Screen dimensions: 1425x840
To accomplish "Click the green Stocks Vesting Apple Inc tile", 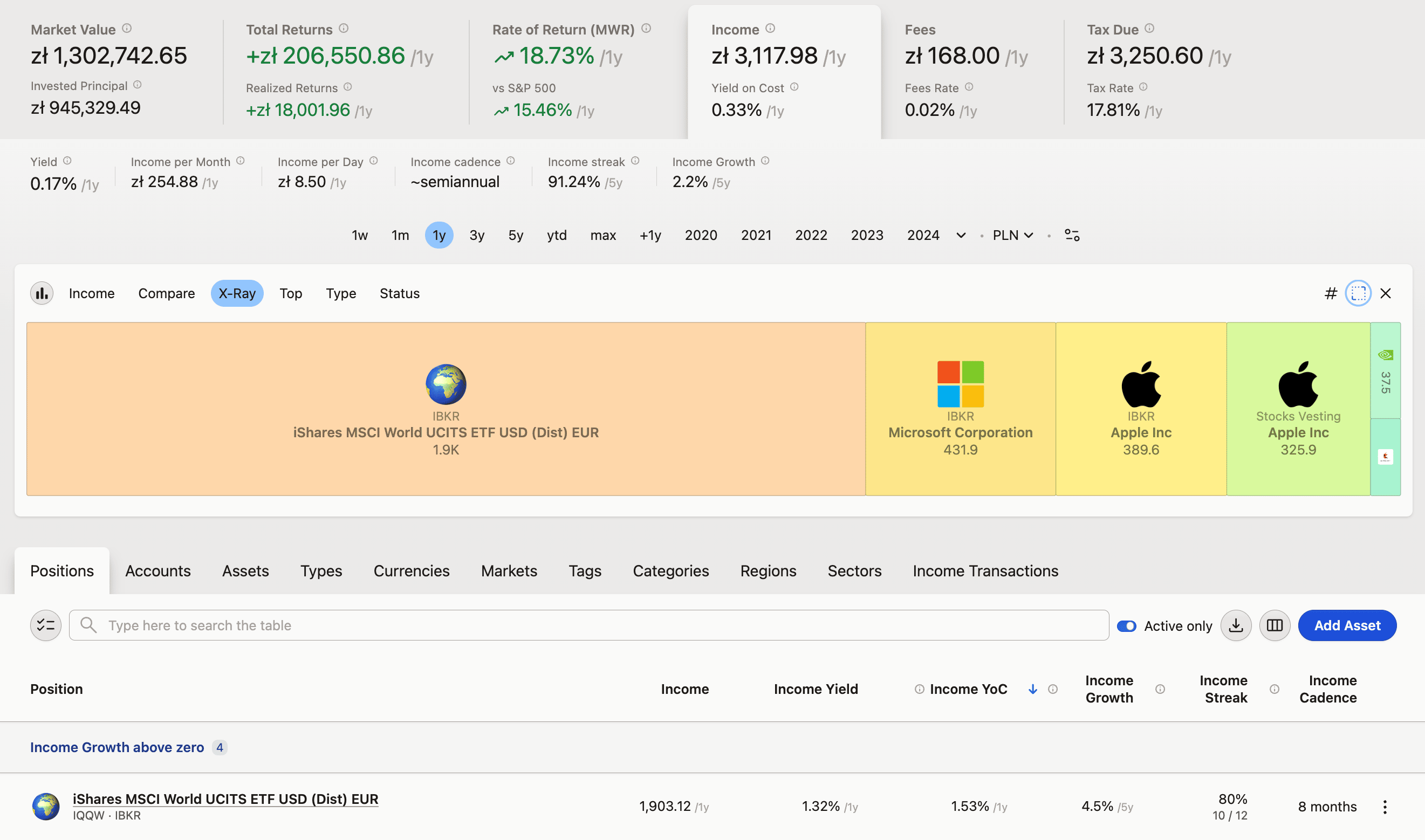I will (x=1298, y=409).
